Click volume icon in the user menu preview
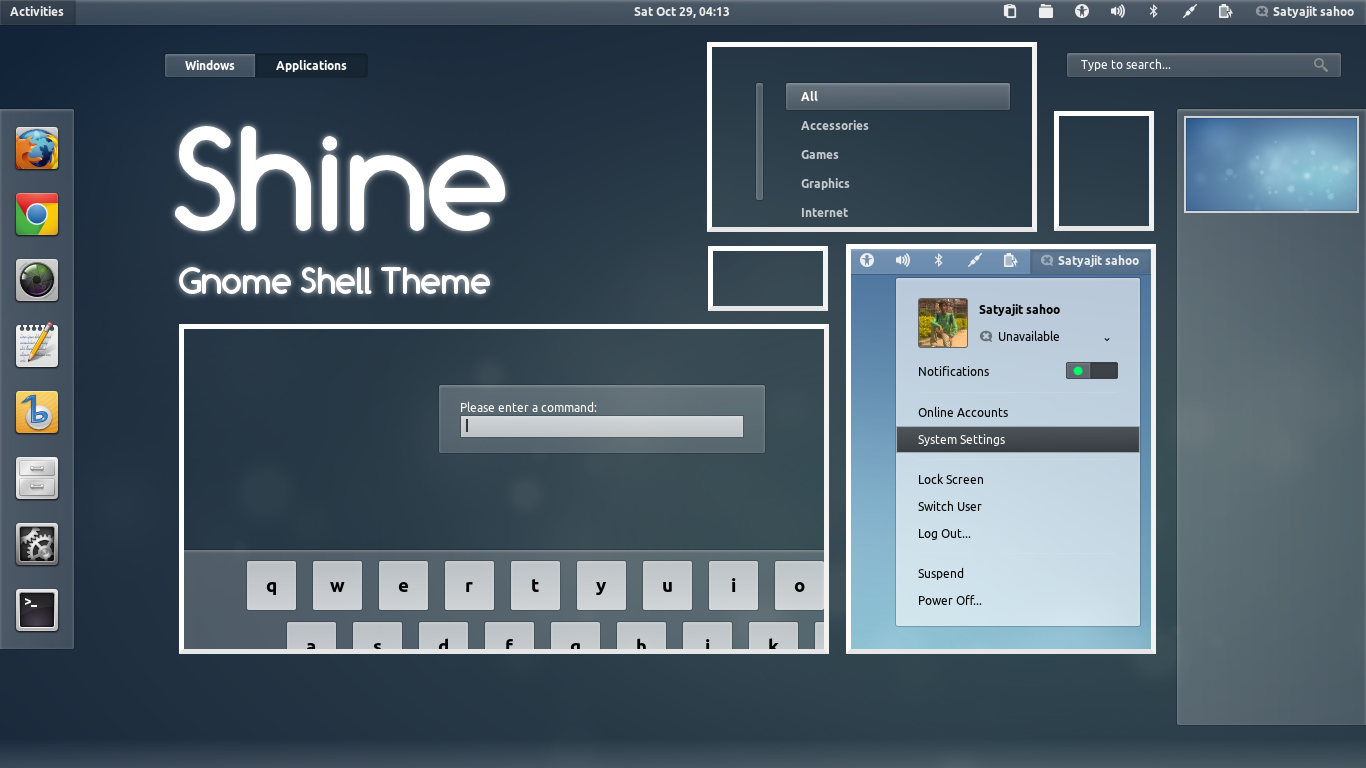1366x768 pixels. [x=903, y=261]
